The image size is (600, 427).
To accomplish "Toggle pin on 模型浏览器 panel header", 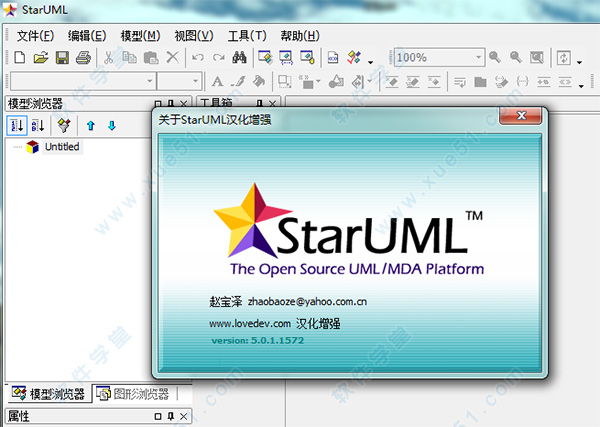I will (x=171, y=104).
